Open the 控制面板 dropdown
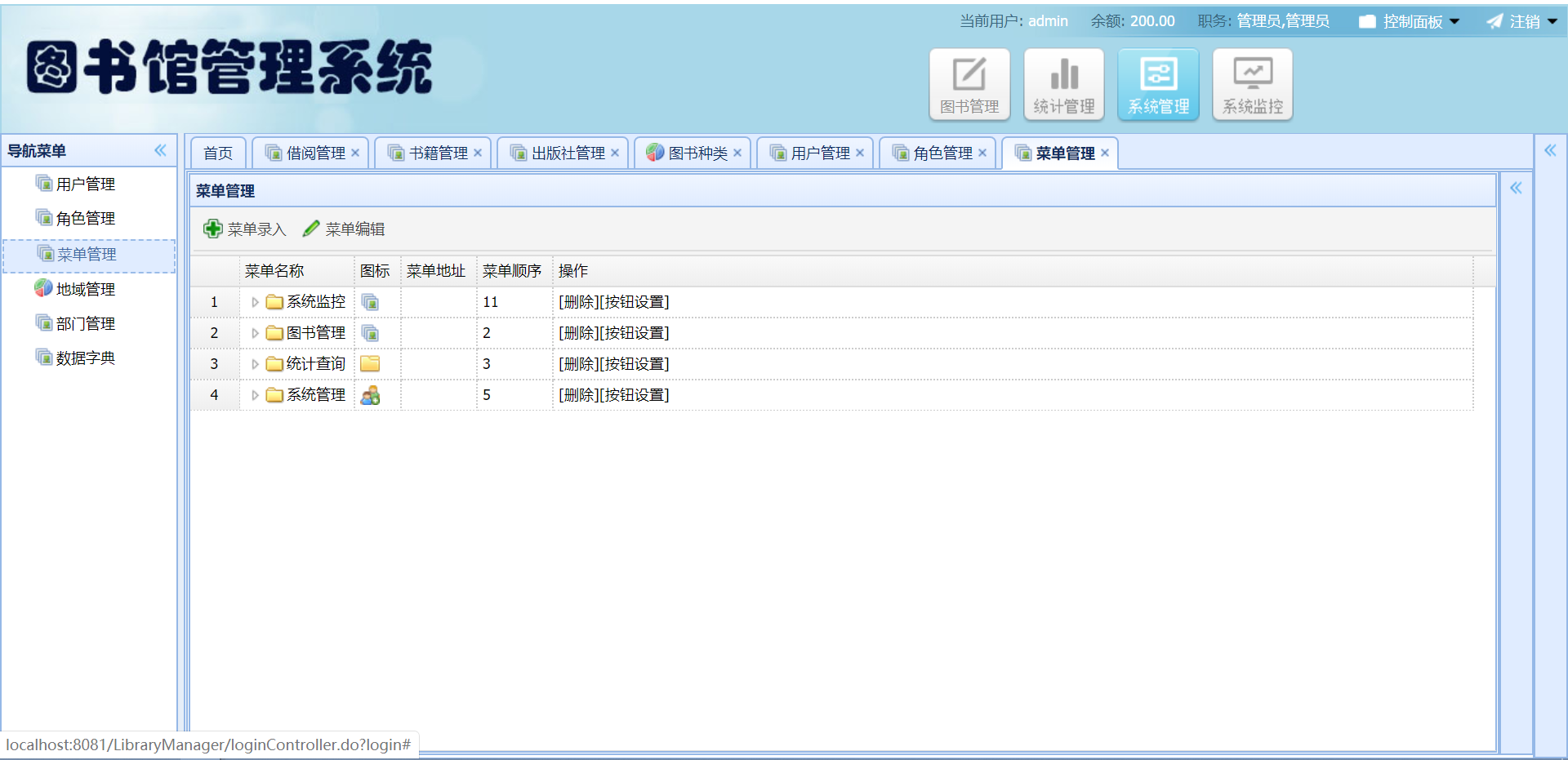Image resolution: width=1568 pixels, height=760 pixels. [1410, 21]
